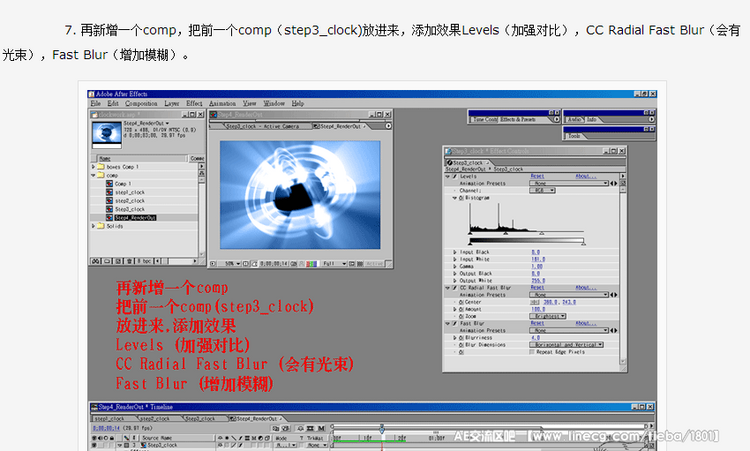Click the output white handle on the gradient bar
750x451 pixels.
pos(584,244)
